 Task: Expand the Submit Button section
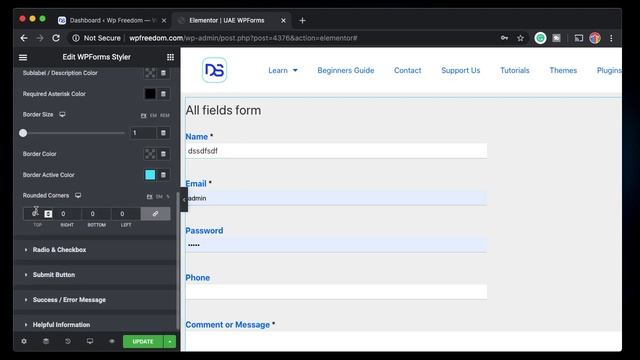[x=96, y=275]
